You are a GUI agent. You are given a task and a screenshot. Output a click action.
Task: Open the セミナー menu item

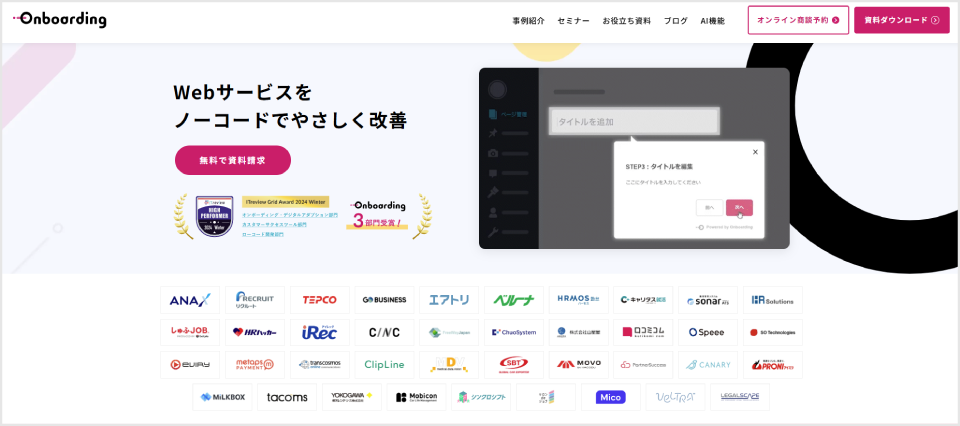pos(574,21)
